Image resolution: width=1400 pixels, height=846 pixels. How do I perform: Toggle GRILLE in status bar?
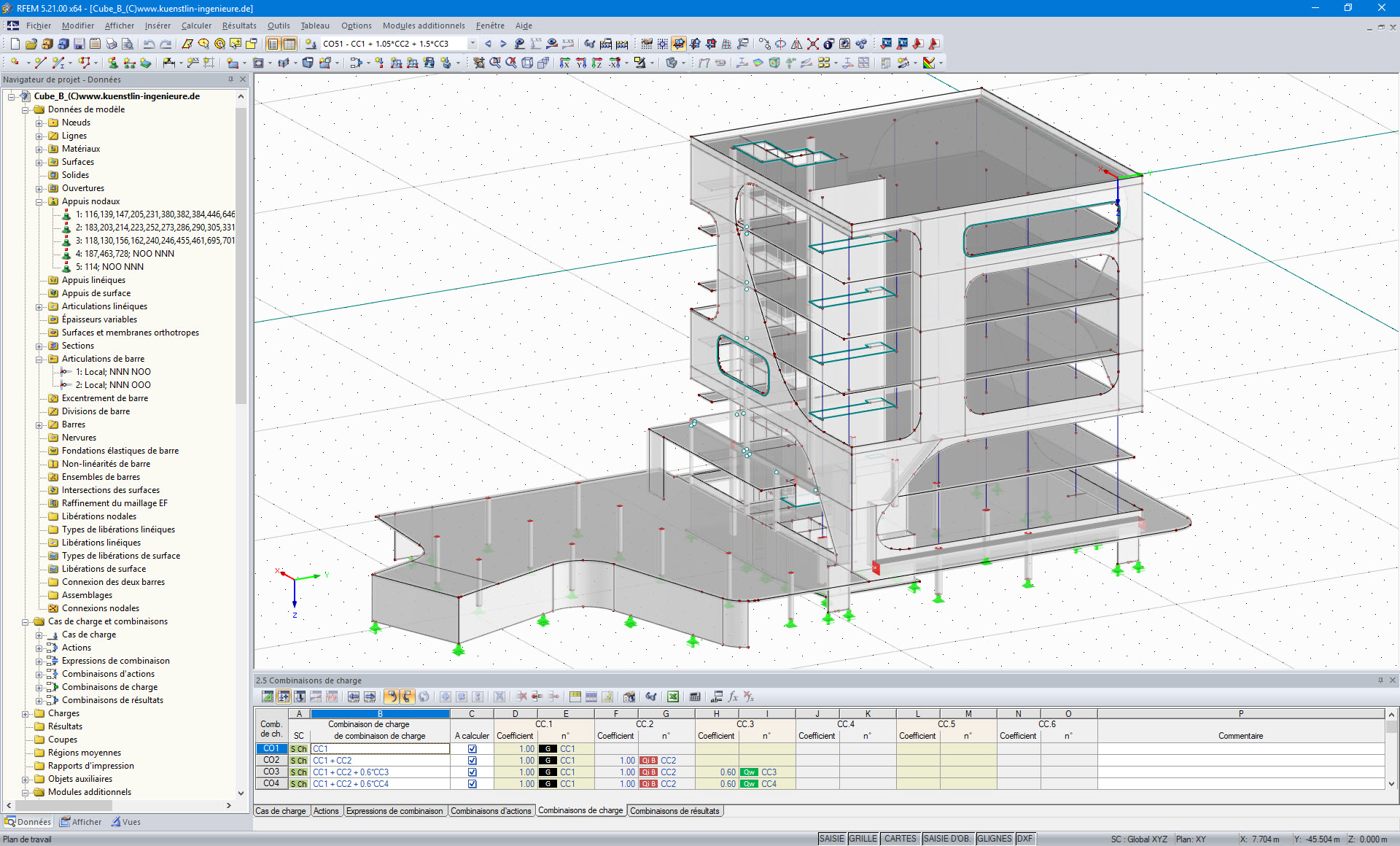863,839
